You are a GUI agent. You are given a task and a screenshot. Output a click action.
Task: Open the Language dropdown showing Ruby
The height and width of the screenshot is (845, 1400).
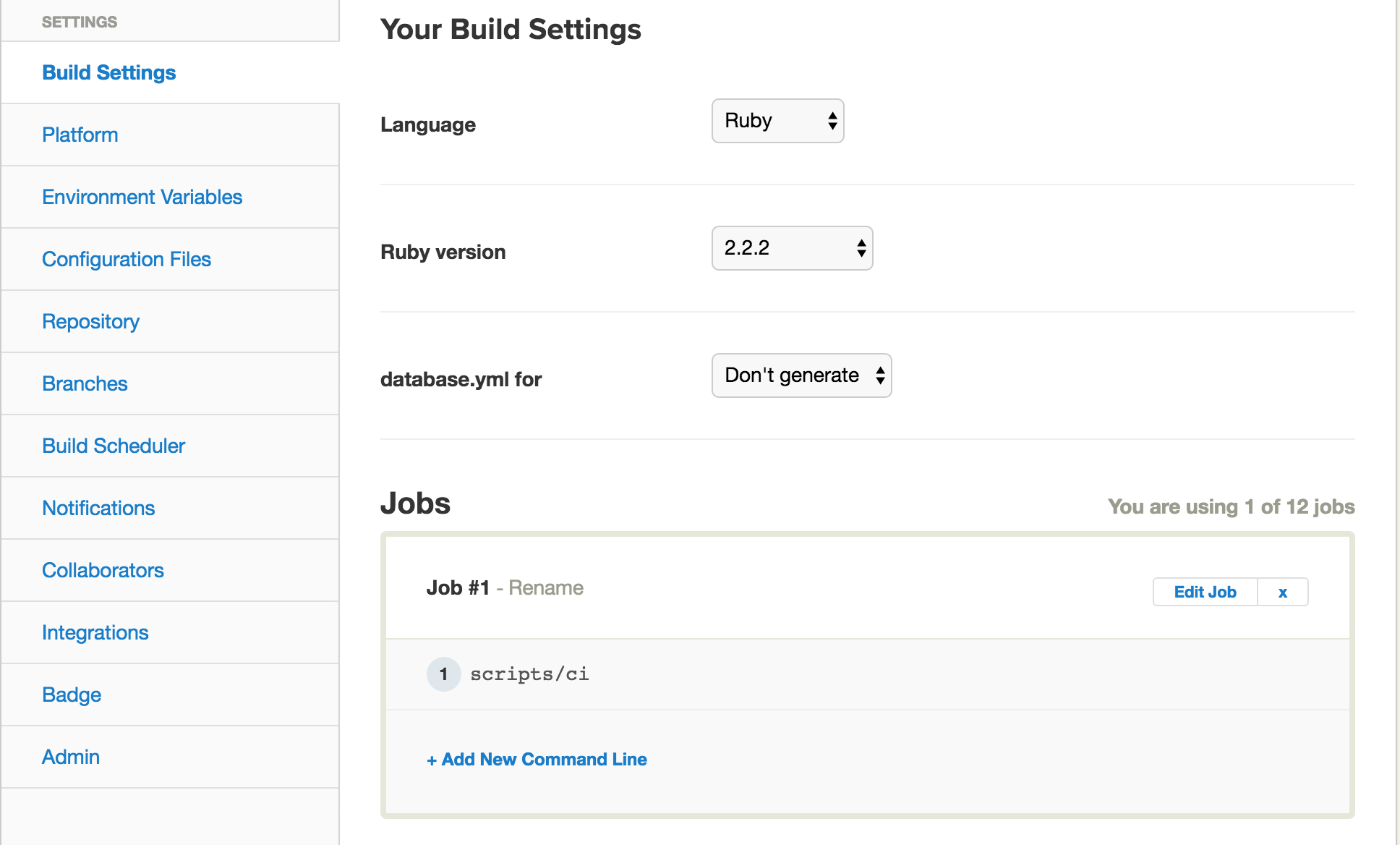pyautogui.click(x=777, y=121)
